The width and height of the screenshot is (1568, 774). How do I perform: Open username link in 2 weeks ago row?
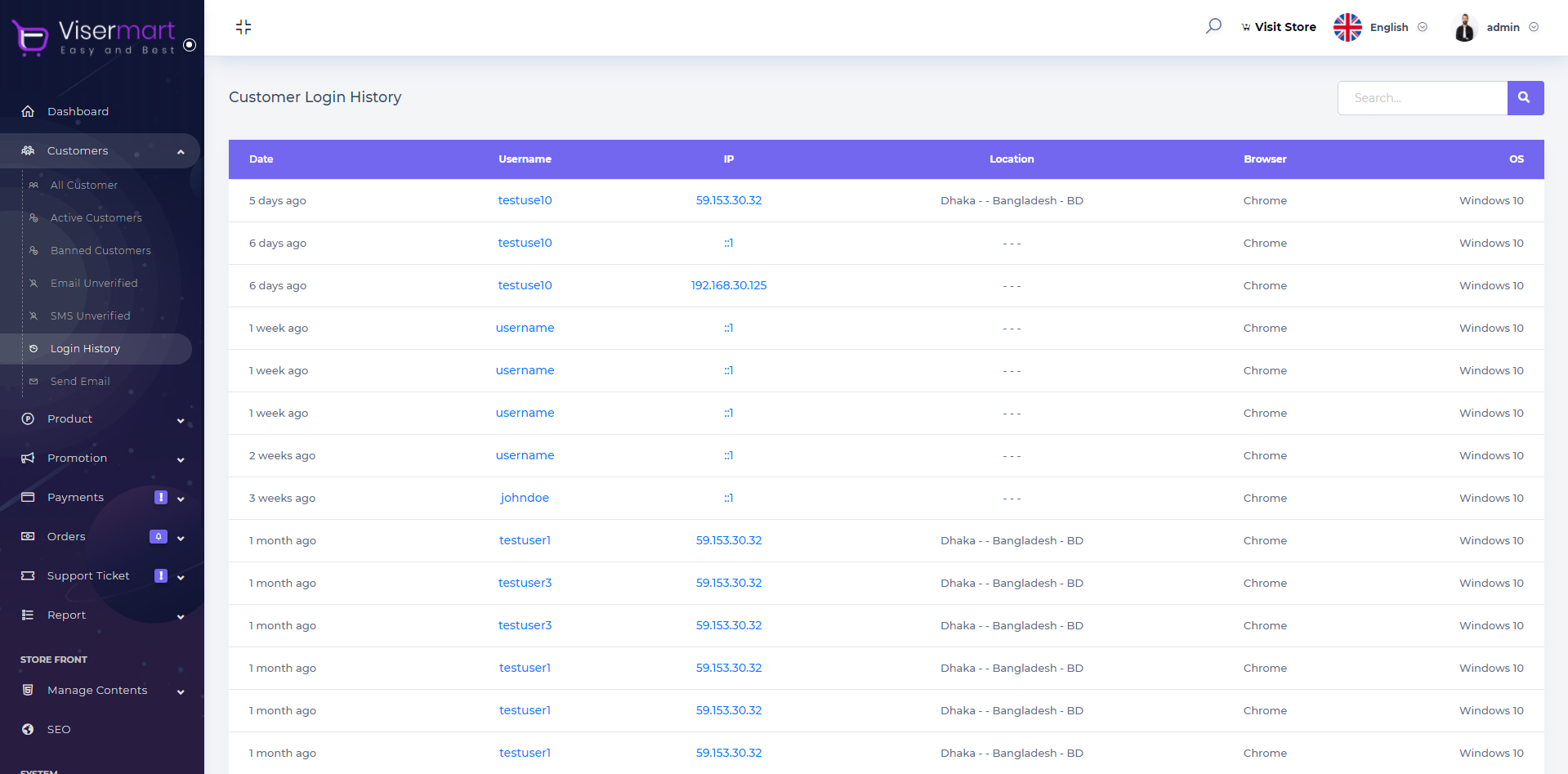(525, 455)
